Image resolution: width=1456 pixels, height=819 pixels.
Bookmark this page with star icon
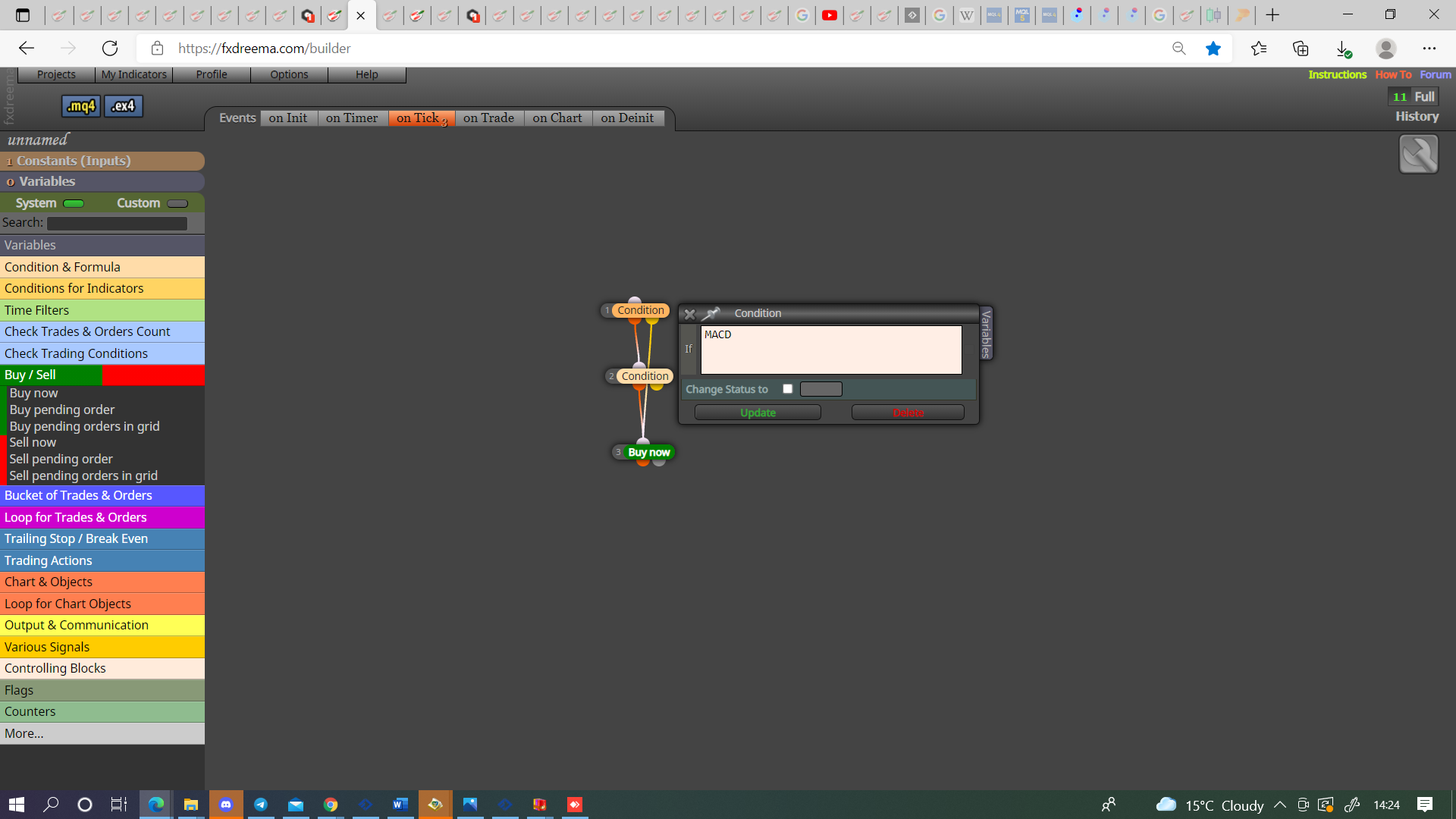[1213, 49]
